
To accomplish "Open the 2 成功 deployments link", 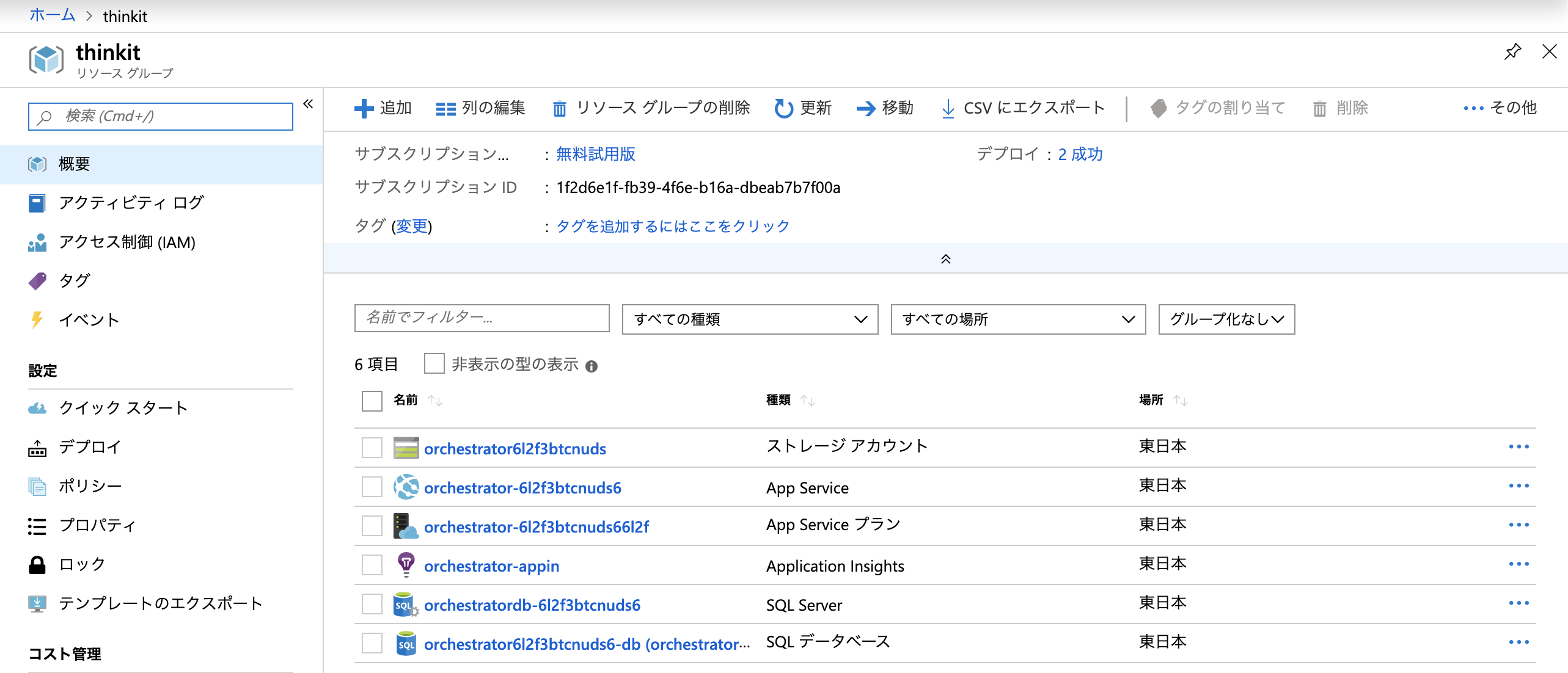I will pyautogui.click(x=1080, y=154).
